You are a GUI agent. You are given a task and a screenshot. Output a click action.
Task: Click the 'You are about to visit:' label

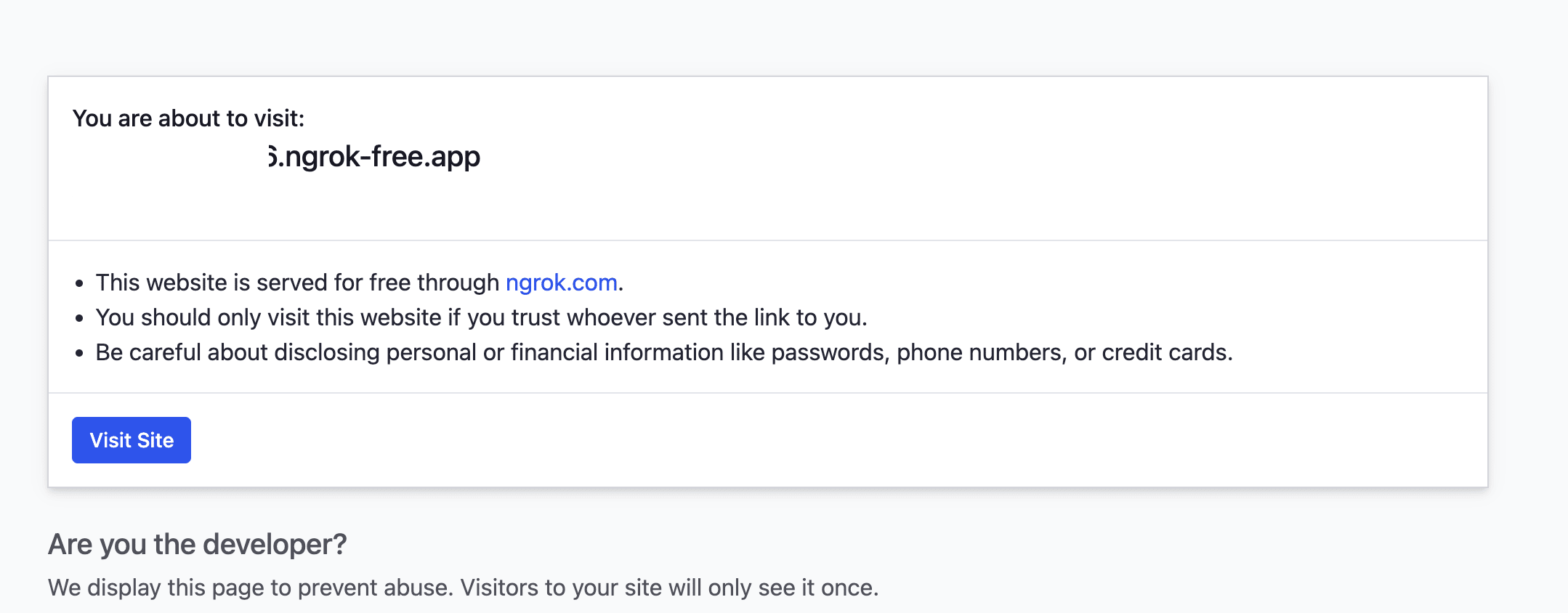click(188, 118)
